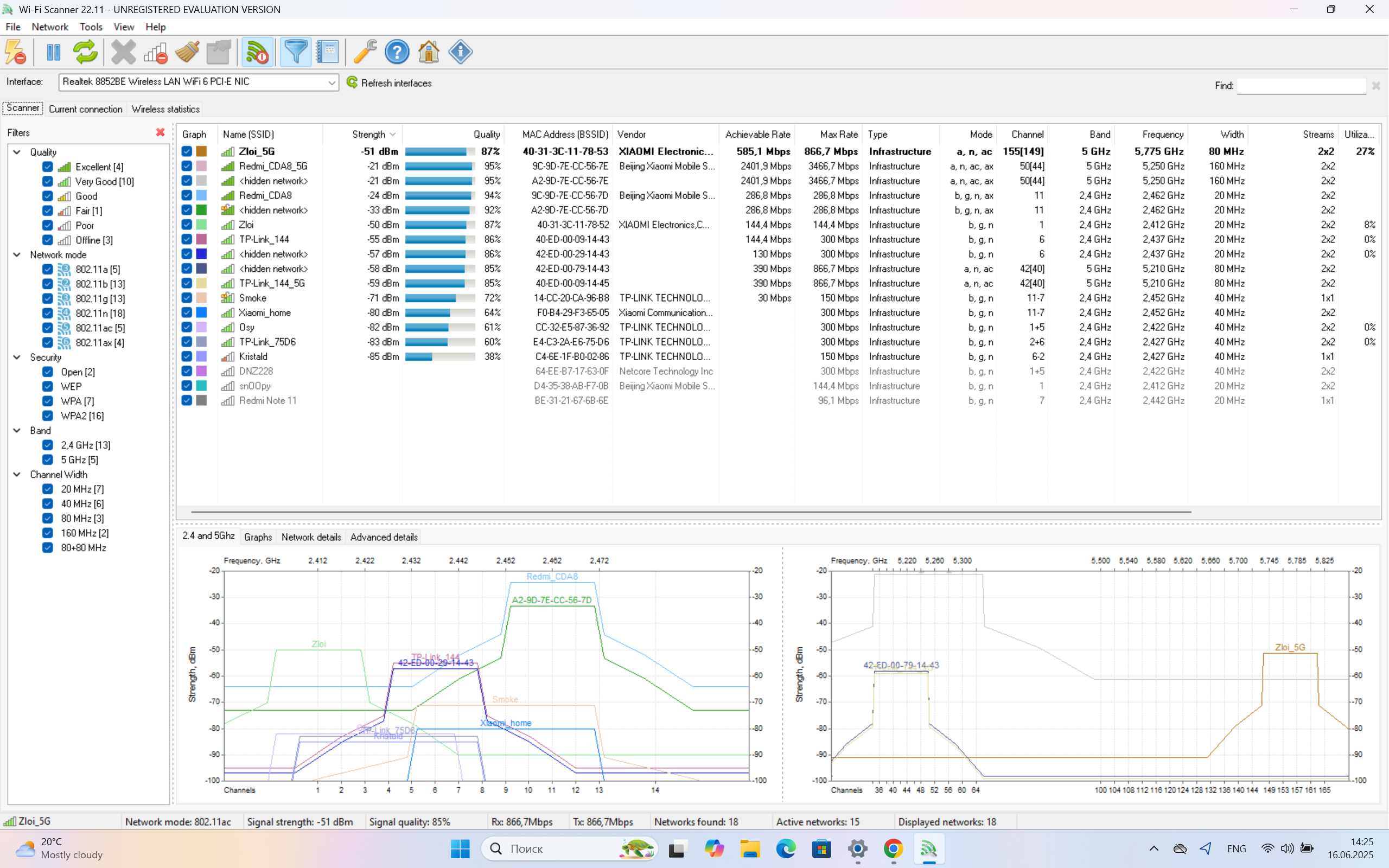Click the blue question mark help icon

click(x=397, y=52)
